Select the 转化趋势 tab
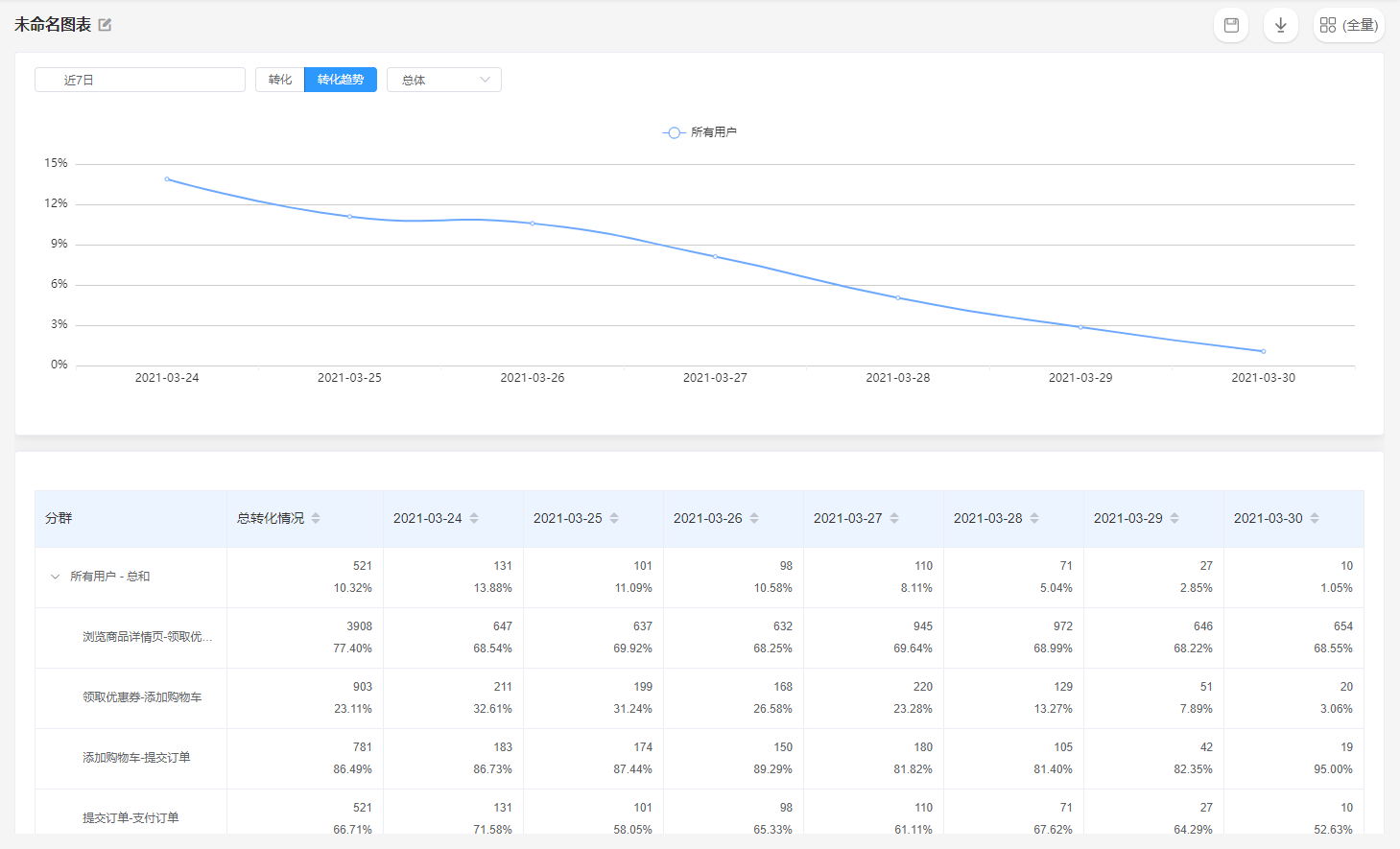The height and width of the screenshot is (849, 1400). point(341,80)
